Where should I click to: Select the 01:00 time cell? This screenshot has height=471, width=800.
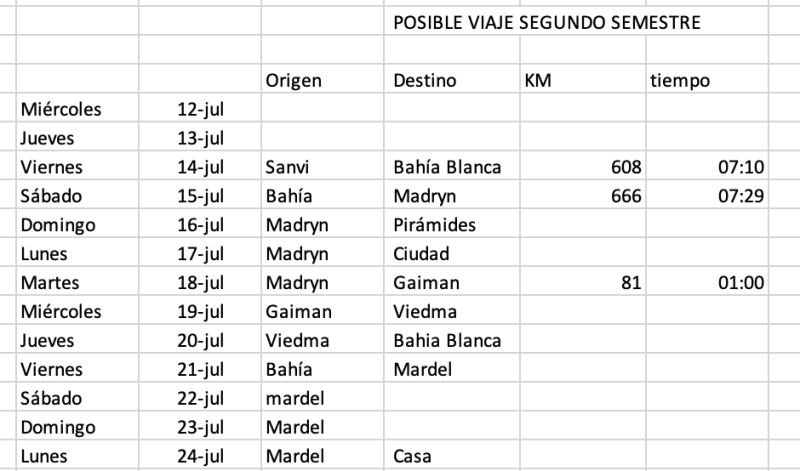click(707, 282)
